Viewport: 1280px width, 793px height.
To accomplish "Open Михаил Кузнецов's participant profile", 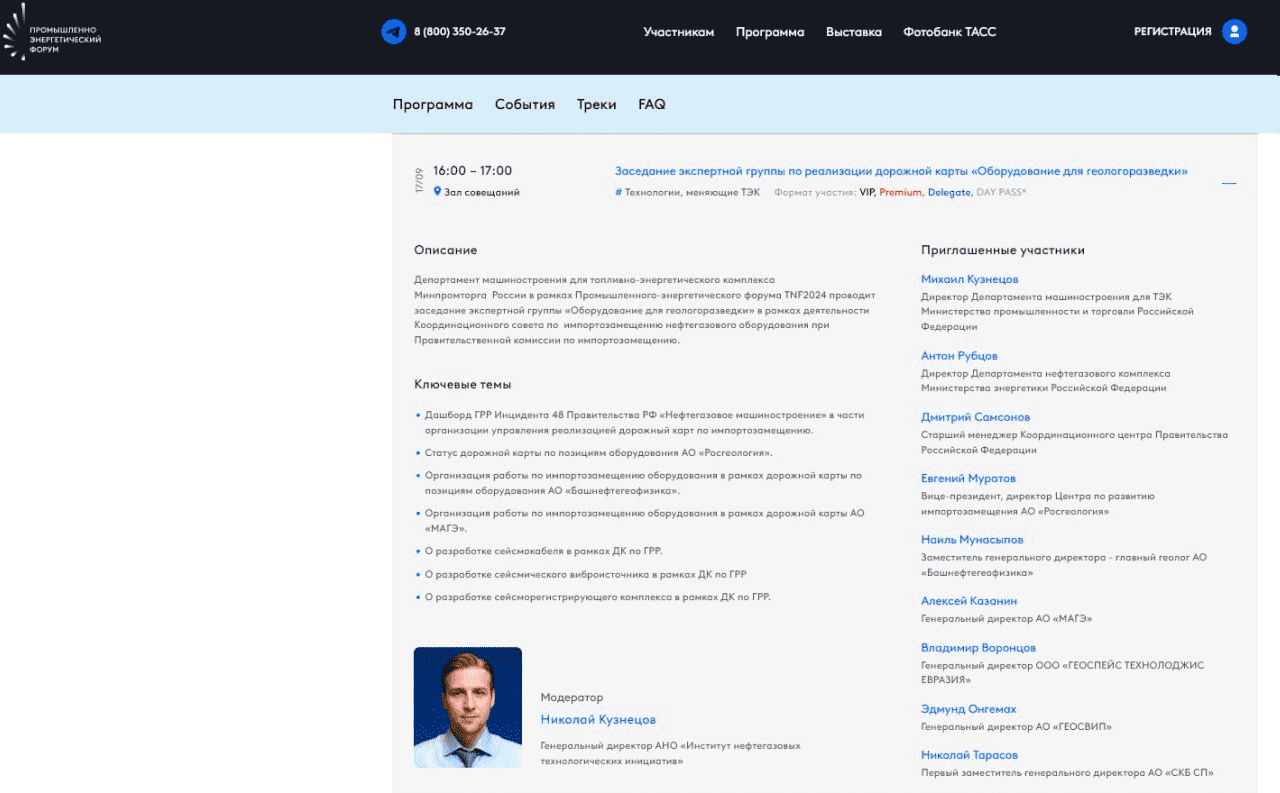I will (970, 279).
